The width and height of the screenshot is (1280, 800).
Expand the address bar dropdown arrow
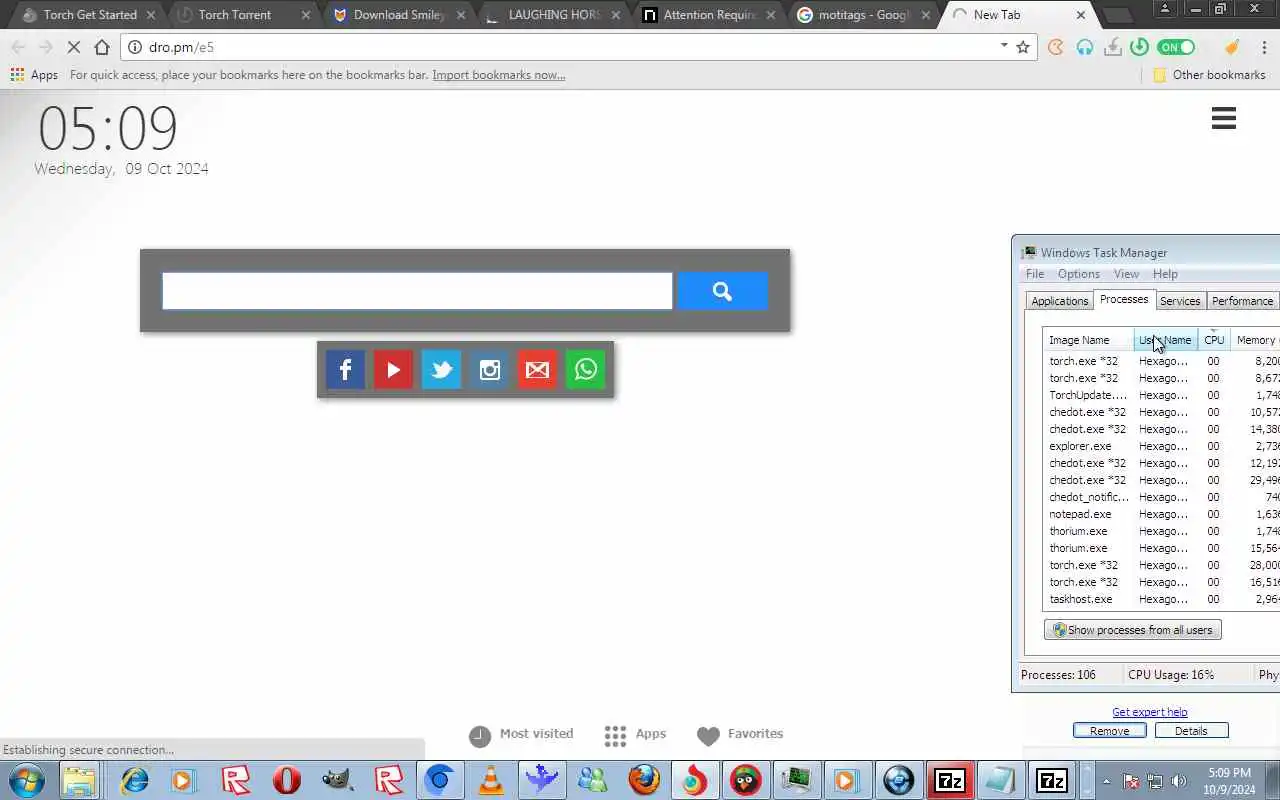click(1004, 46)
